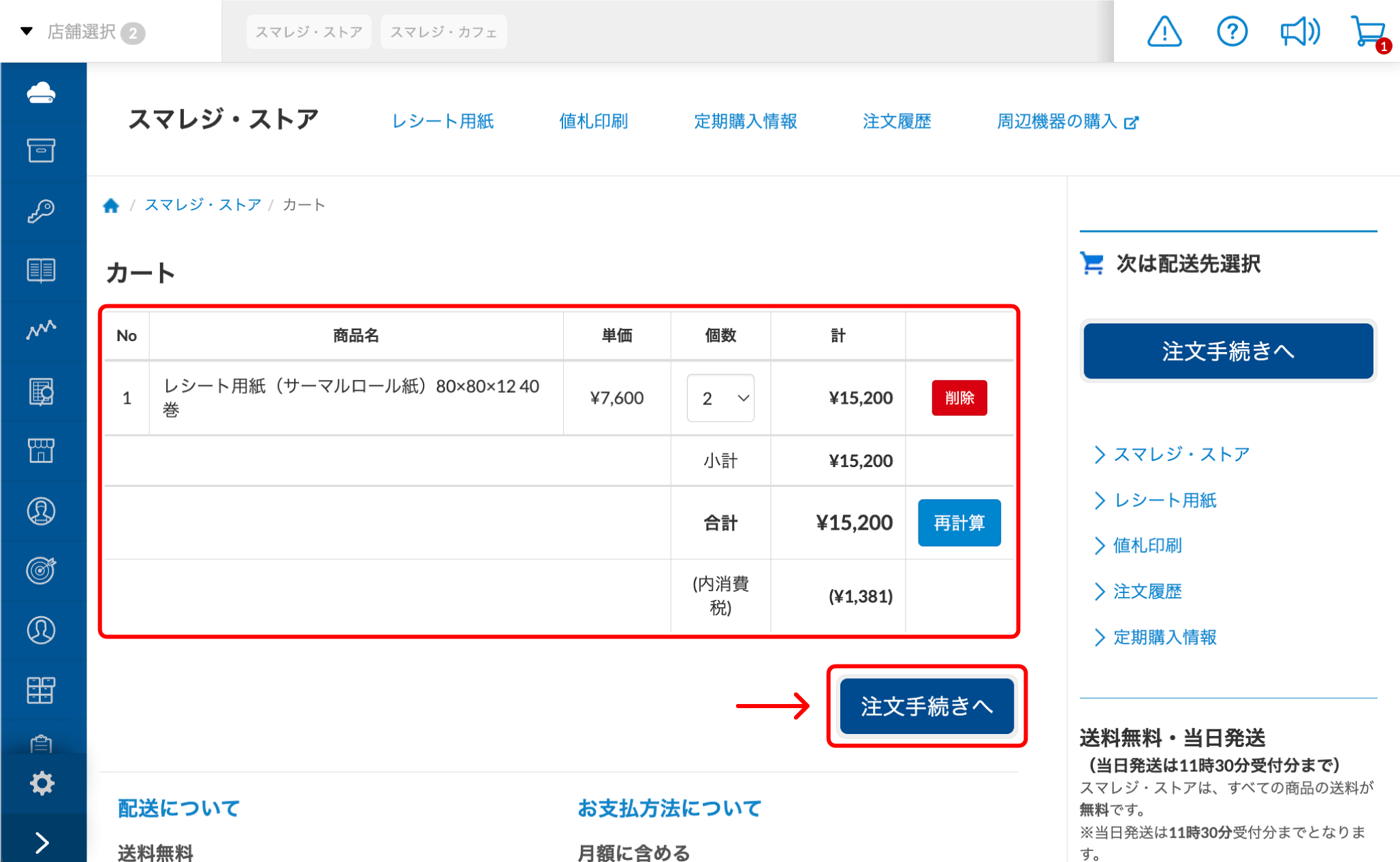Screen dimensions: 1400x862
Task: Open the line chart analytics sidebar icon
Action: [42, 330]
